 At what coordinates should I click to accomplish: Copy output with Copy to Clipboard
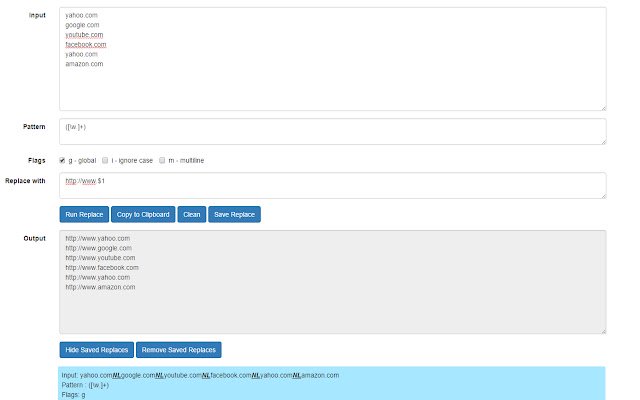[143, 214]
